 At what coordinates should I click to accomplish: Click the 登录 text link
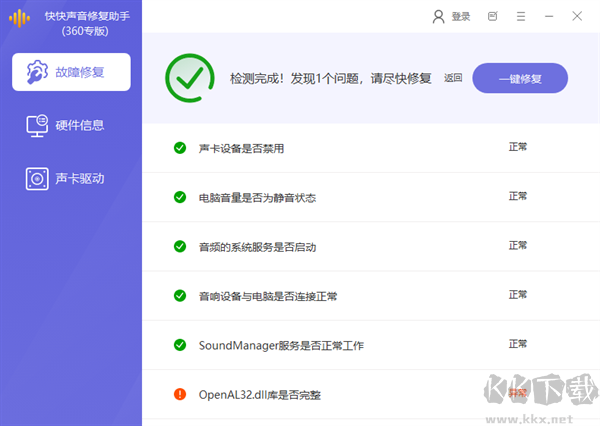461,16
